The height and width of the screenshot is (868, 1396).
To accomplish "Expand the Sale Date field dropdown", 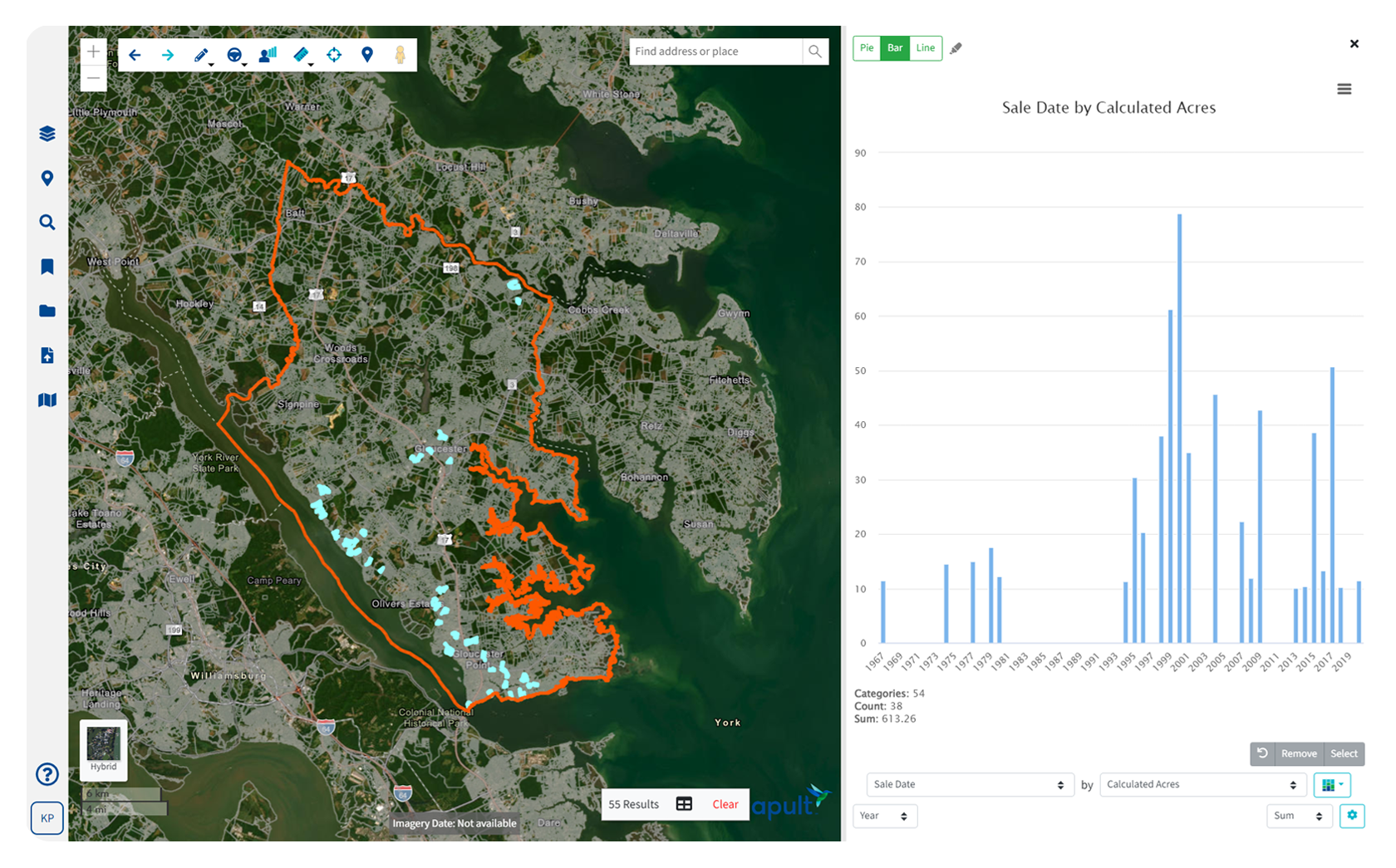I will [x=968, y=785].
